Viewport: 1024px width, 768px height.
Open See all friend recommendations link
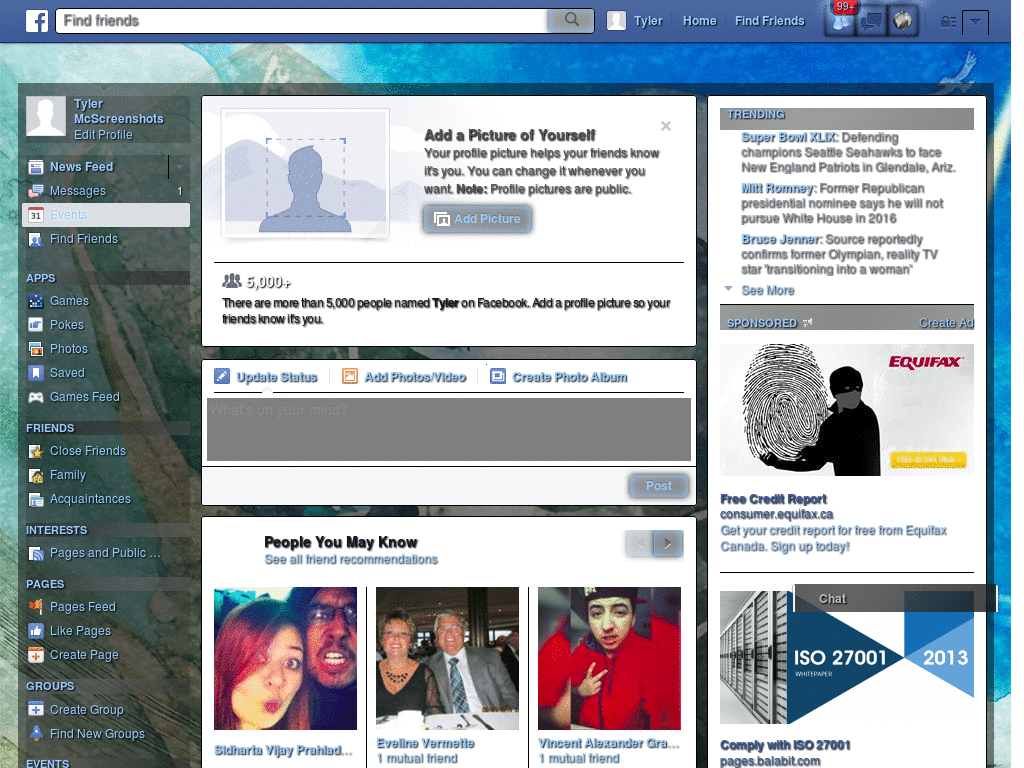point(351,560)
